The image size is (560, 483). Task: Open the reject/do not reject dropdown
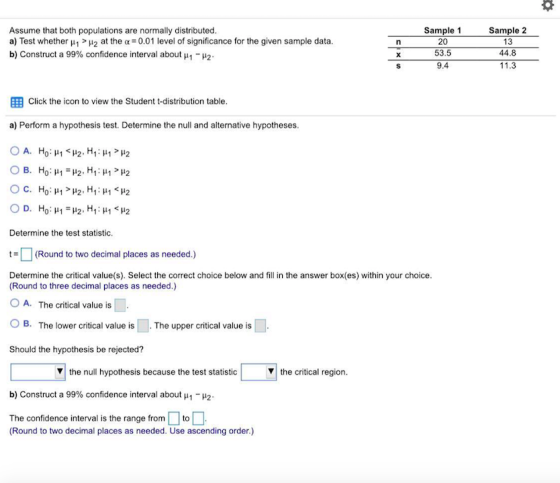coord(38,372)
